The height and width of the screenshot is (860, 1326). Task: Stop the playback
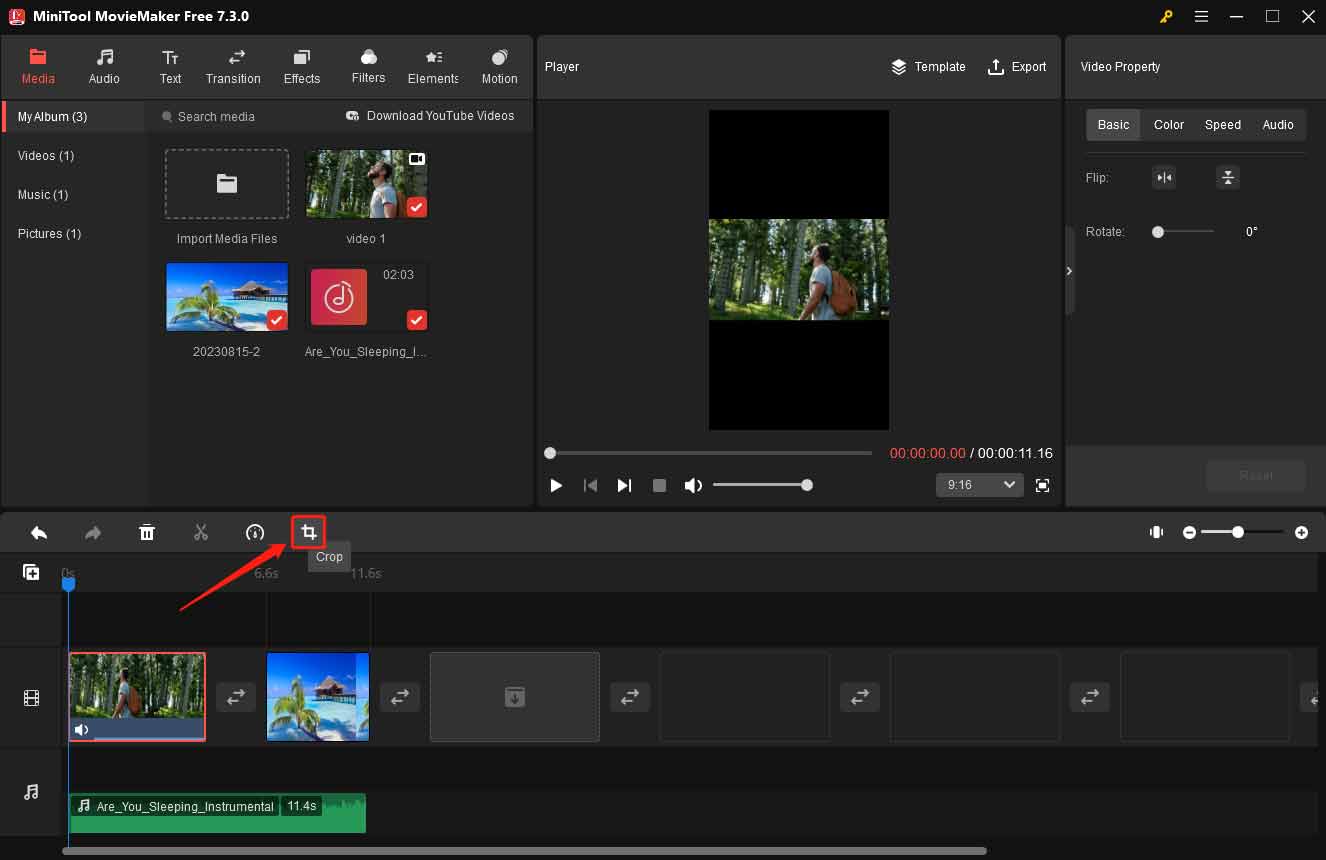pos(659,485)
